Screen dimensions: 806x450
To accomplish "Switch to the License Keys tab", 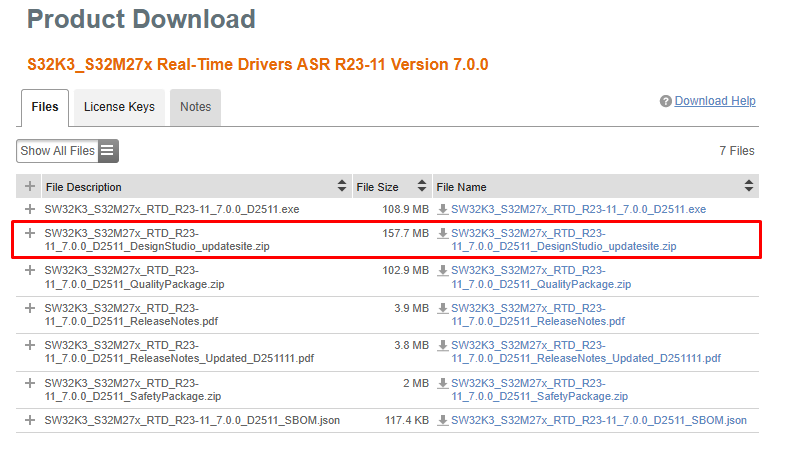I will [119, 107].
